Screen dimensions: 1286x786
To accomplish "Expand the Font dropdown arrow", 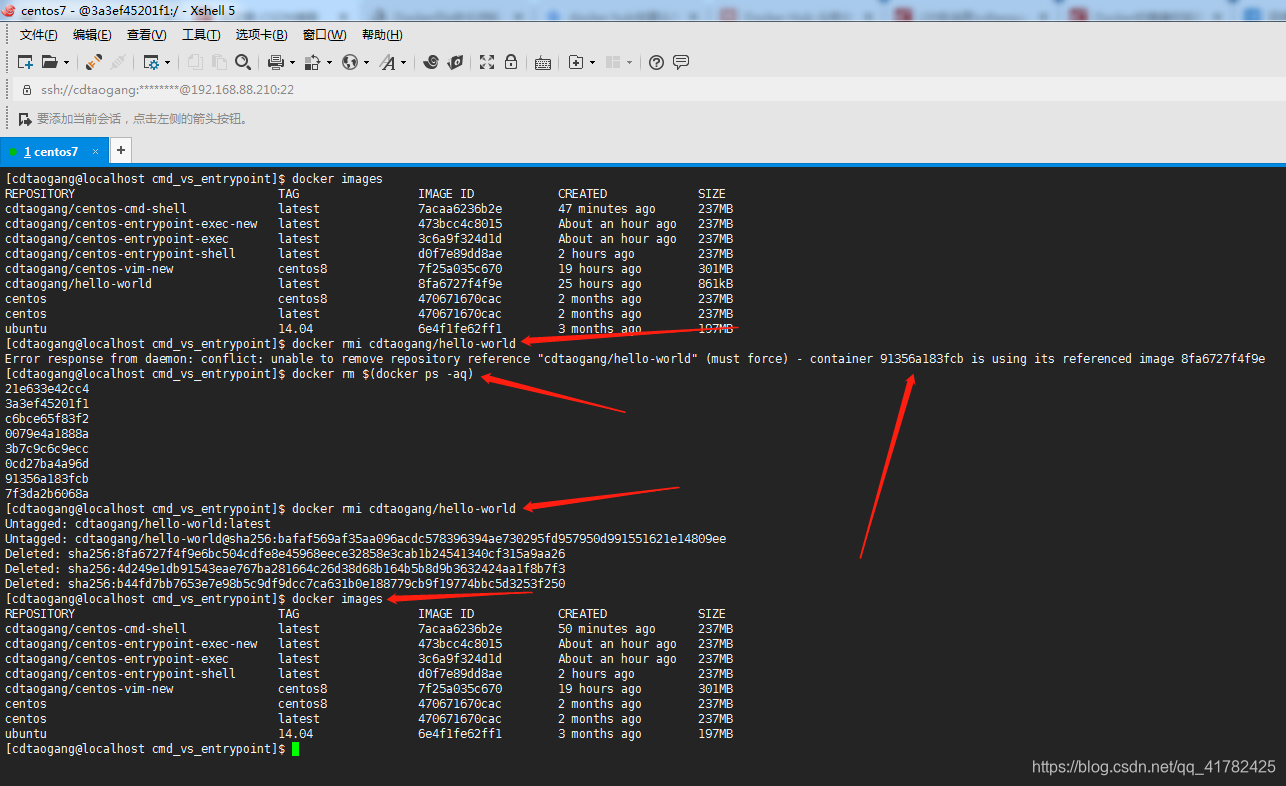I will click(404, 62).
